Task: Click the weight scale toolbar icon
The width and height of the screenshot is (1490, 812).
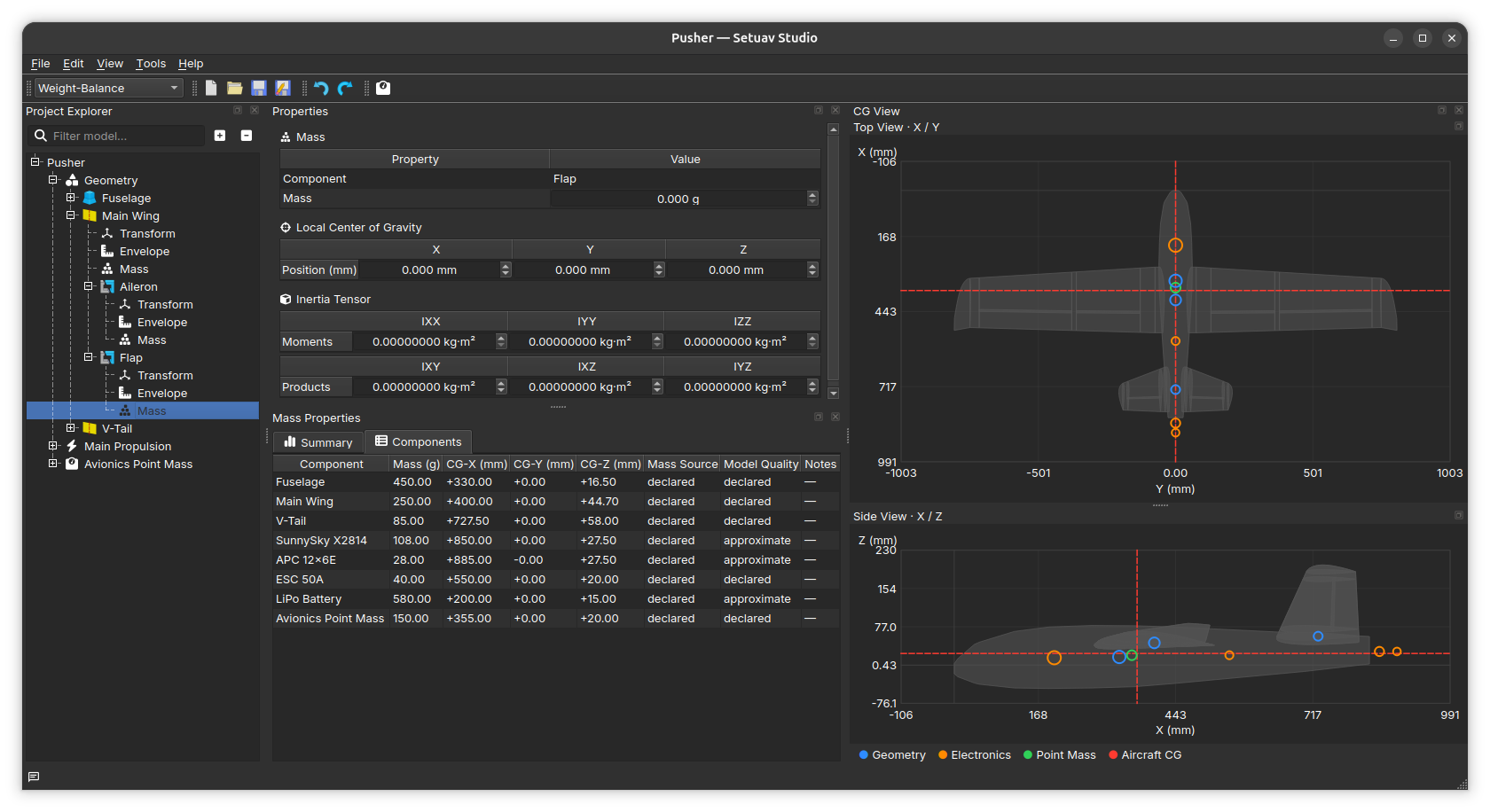Action: (383, 88)
